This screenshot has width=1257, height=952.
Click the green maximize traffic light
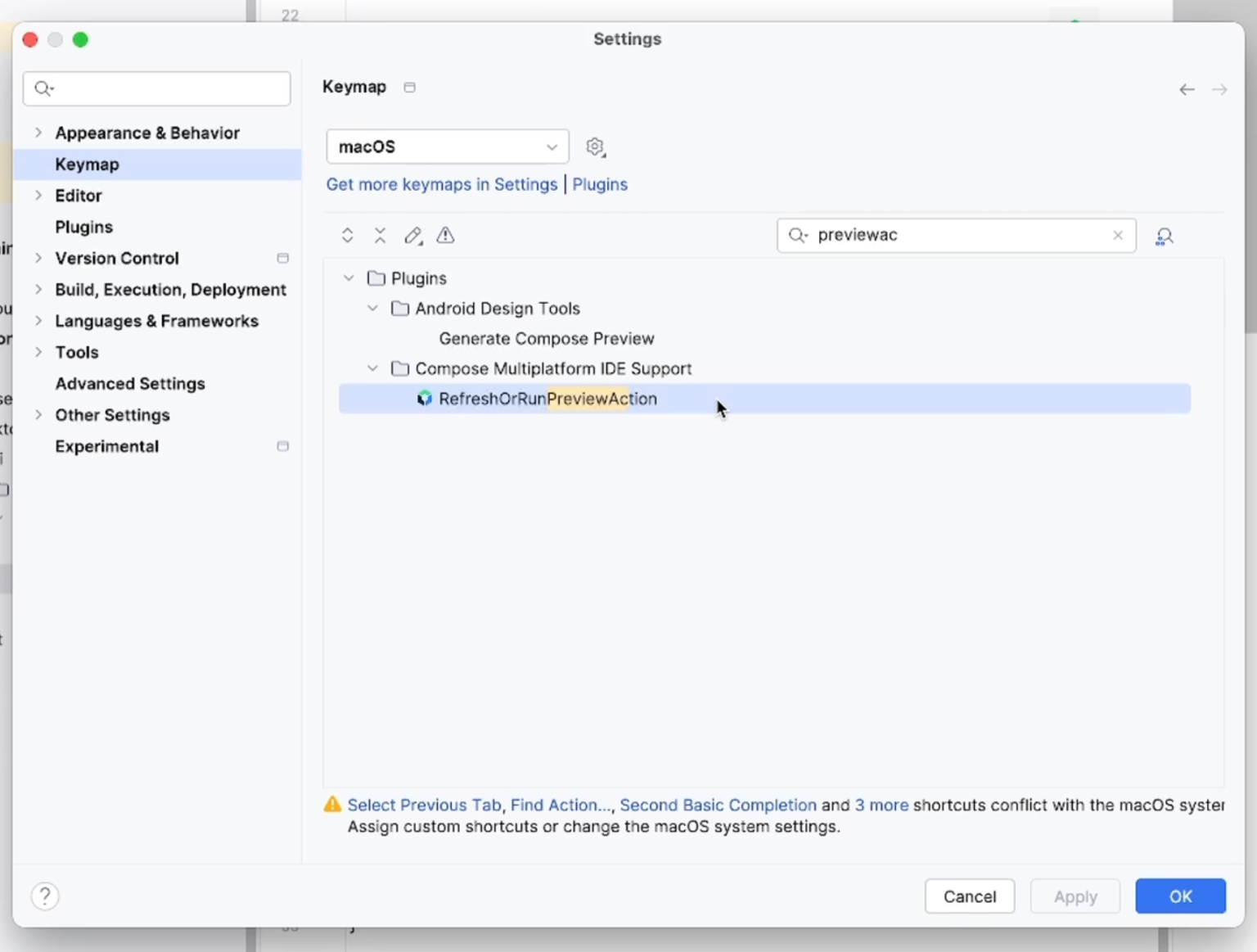tap(81, 38)
